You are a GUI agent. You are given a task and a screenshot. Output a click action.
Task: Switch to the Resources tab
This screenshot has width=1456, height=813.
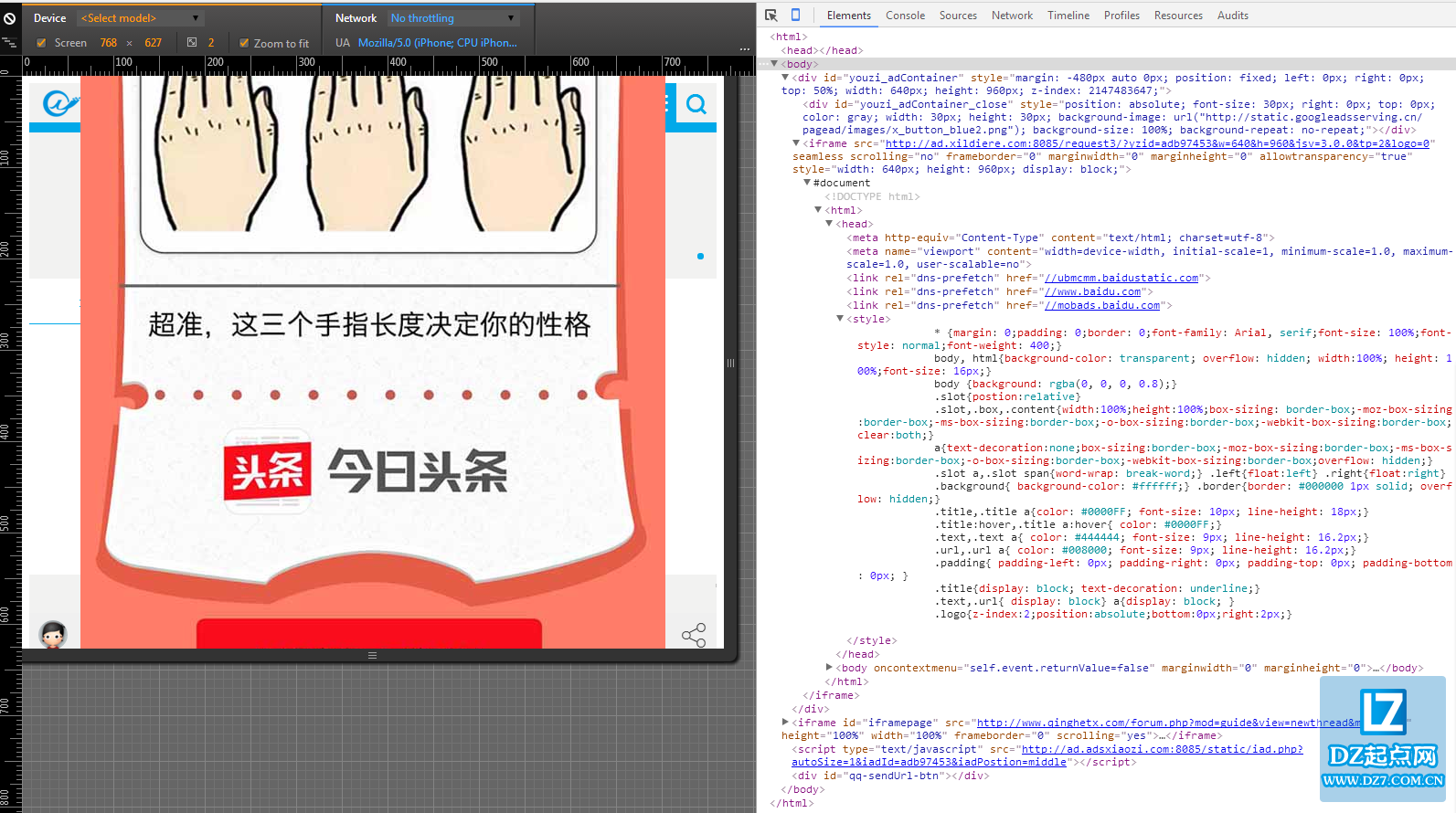click(1178, 16)
